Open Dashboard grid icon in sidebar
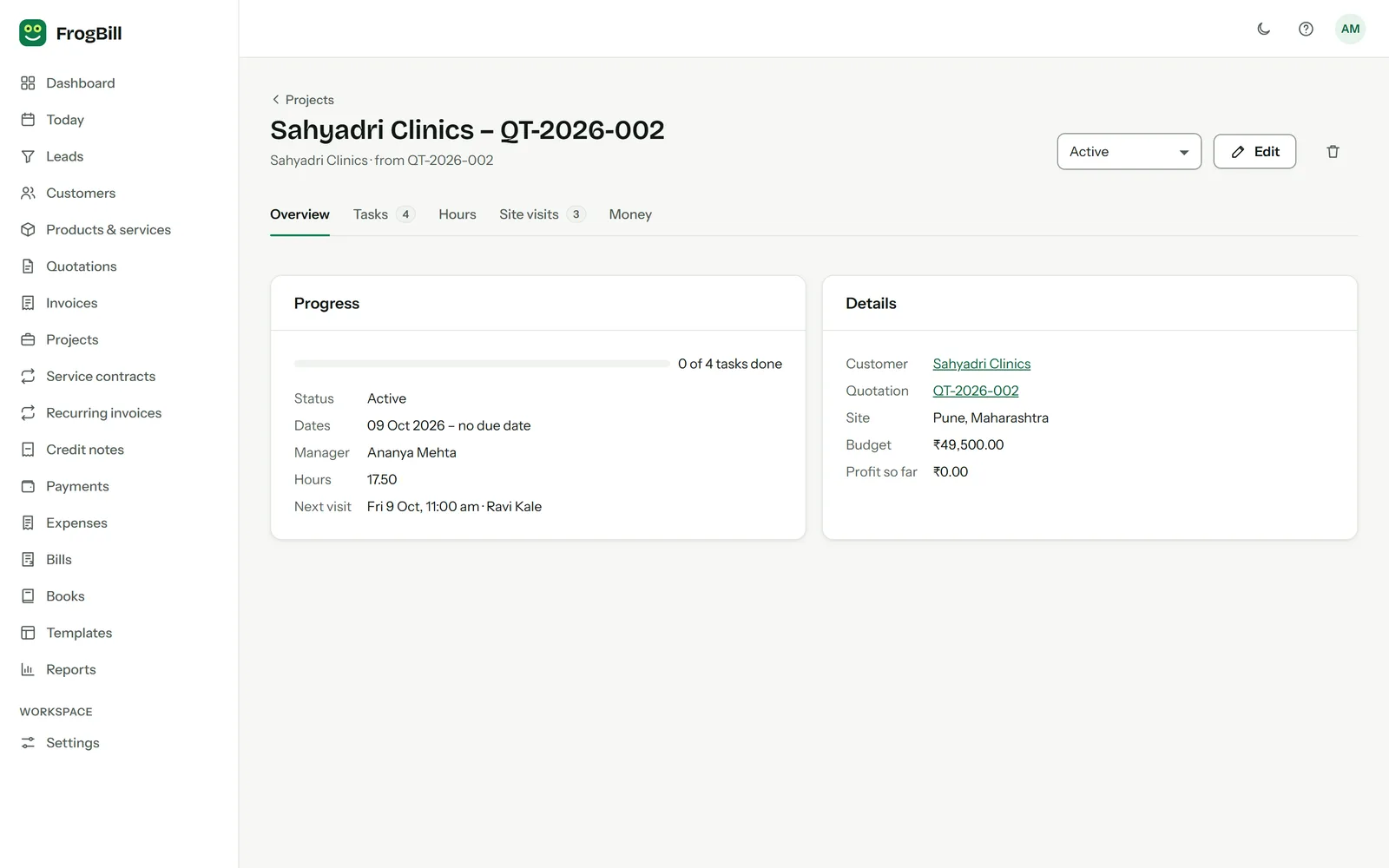Image resolution: width=1389 pixels, height=868 pixels. 28,83
